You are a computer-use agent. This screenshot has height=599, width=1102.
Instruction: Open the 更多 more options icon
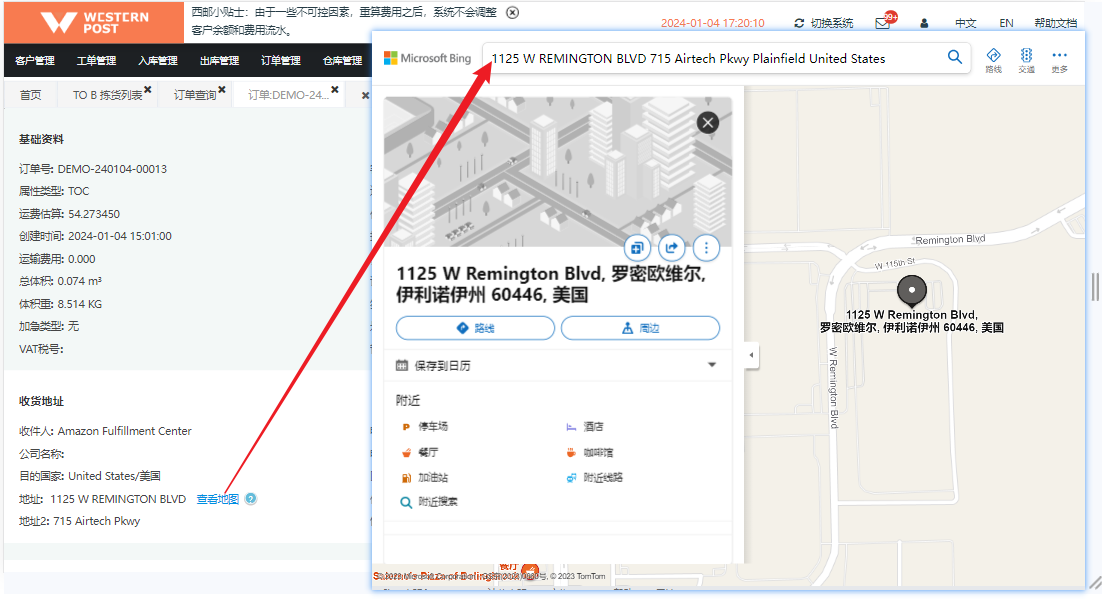point(1059,60)
